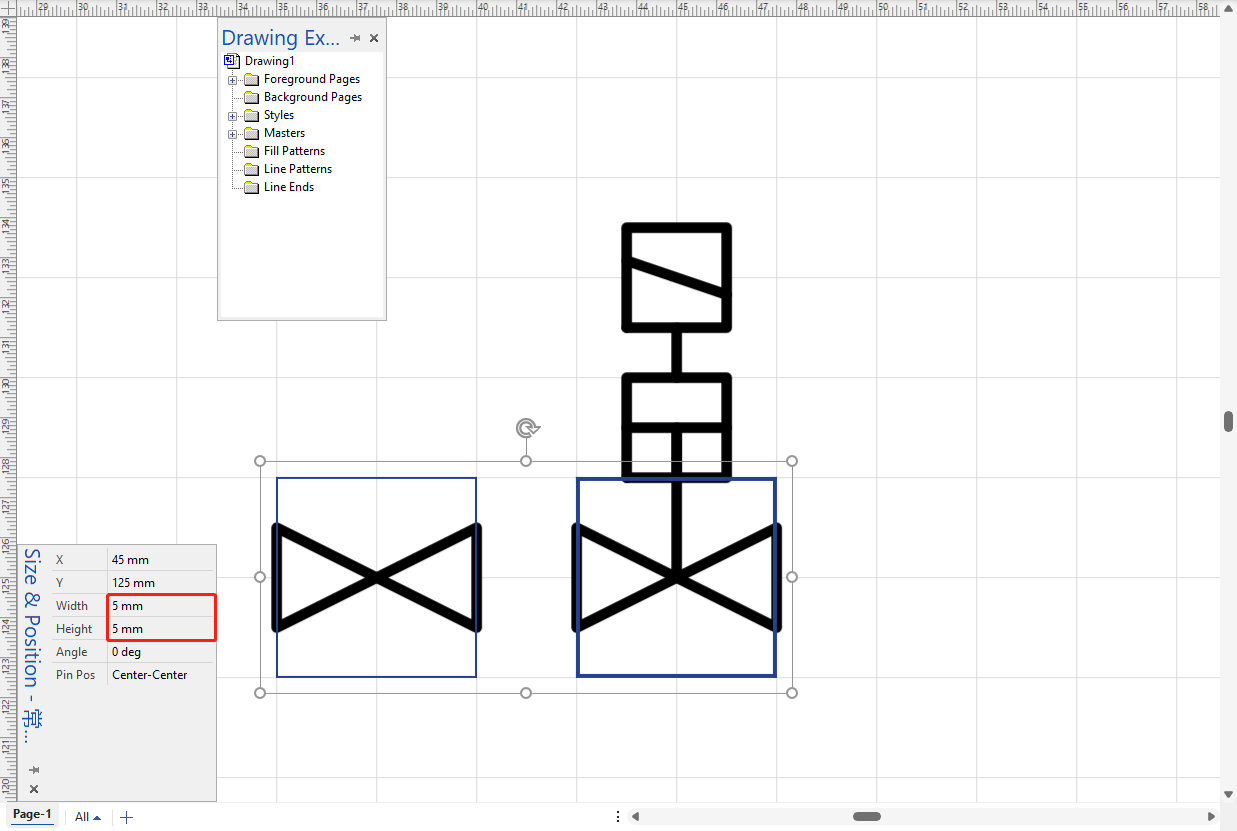The image size is (1237, 831).
Task: Click the Height value field
Action: (160, 629)
